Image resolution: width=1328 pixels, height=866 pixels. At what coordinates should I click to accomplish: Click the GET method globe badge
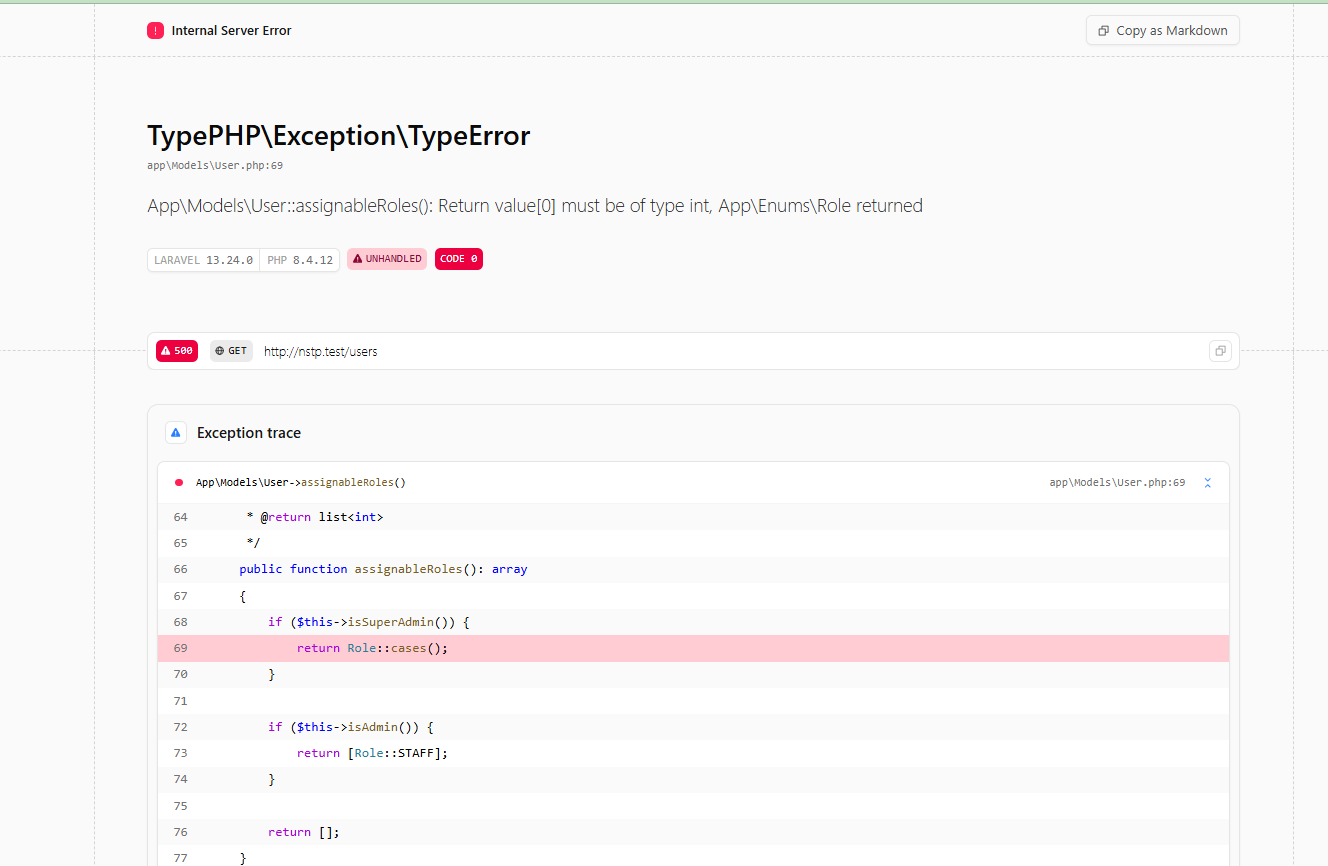point(231,351)
